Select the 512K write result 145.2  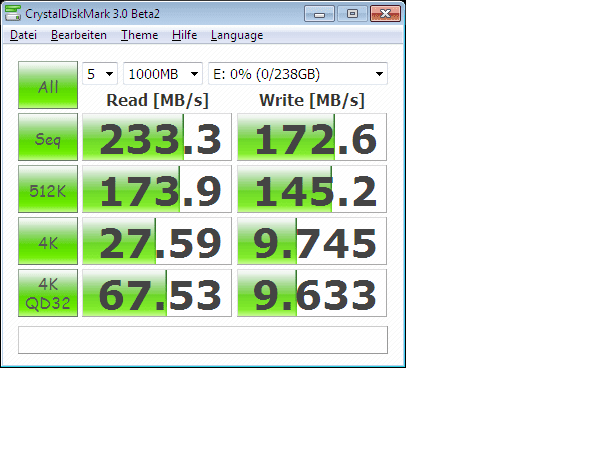pos(312,189)
